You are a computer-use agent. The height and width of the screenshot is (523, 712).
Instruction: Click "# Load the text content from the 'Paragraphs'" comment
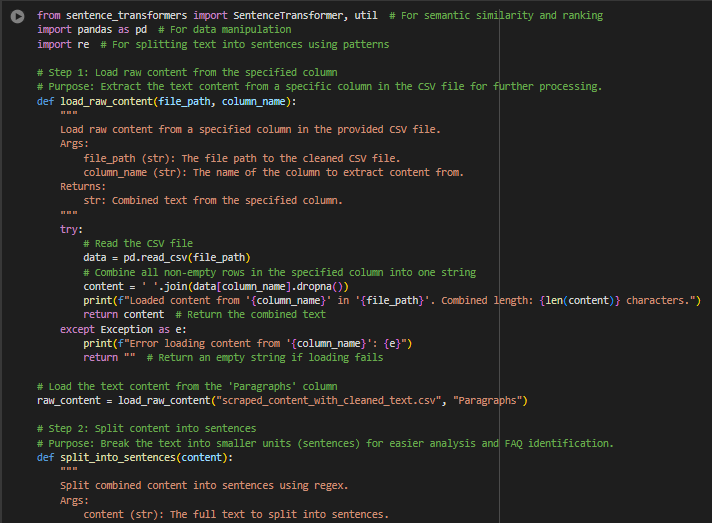[187, 387]
